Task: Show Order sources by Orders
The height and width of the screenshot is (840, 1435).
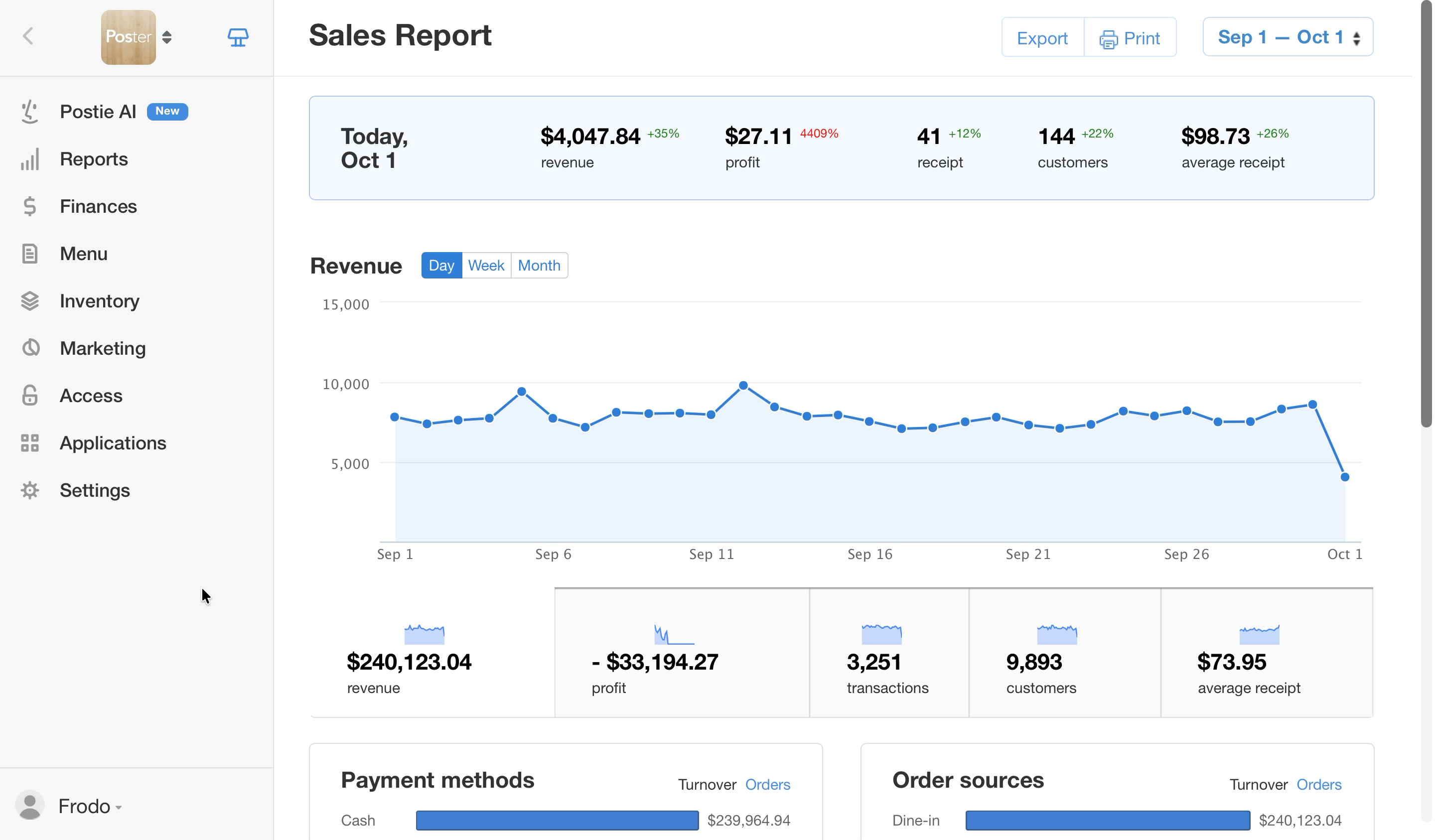Action: click(x=1319, y=784)
